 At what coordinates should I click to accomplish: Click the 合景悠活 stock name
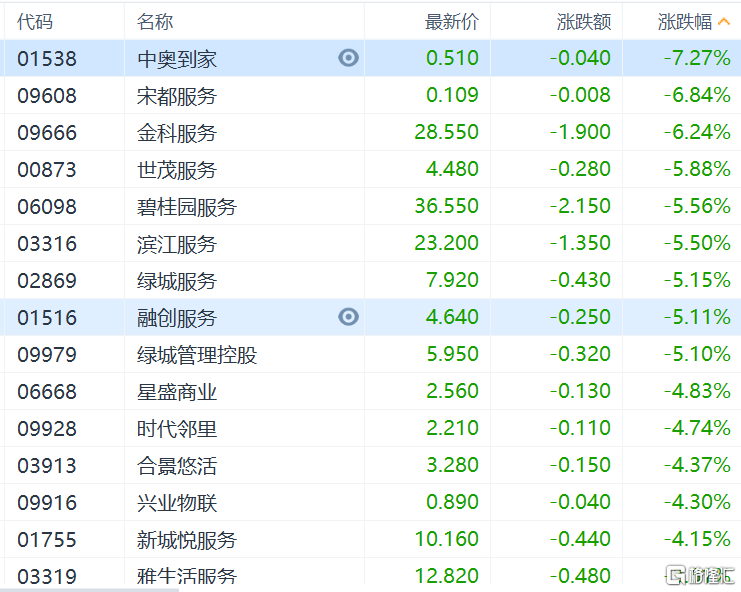pos(177,466)
